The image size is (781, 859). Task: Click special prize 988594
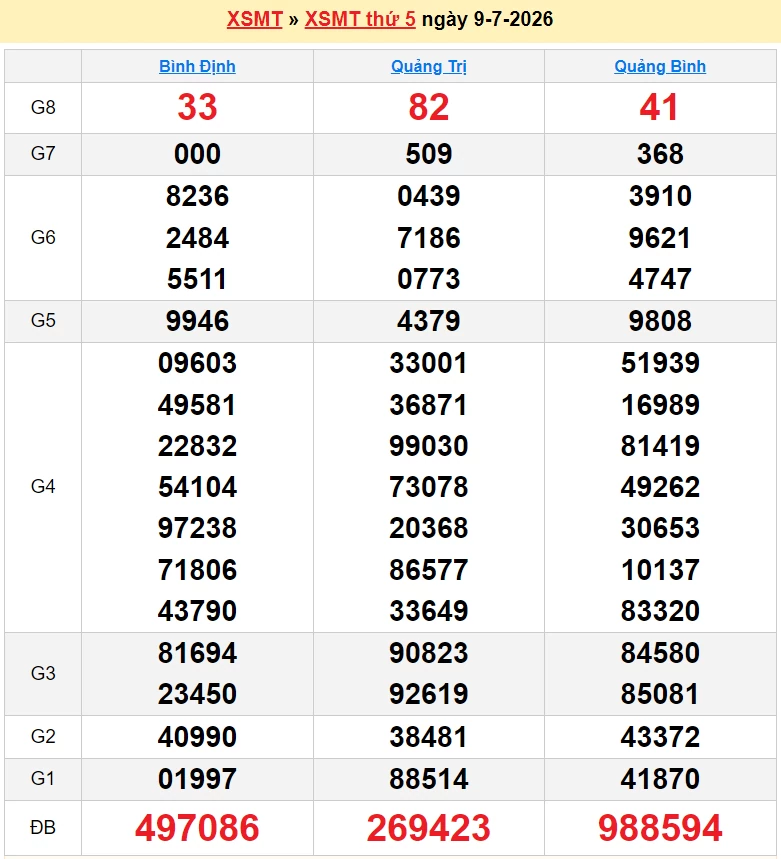660,828
